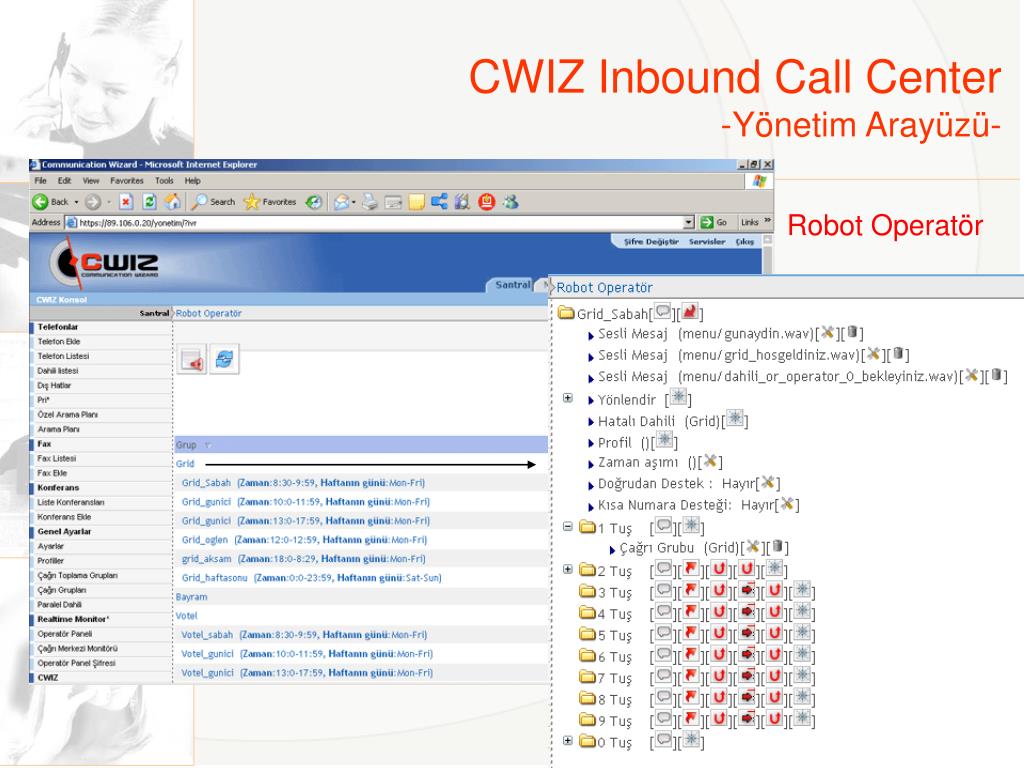
Task: Delete the dahili_or_operator message entry
Action: click(x=997, y=375)
